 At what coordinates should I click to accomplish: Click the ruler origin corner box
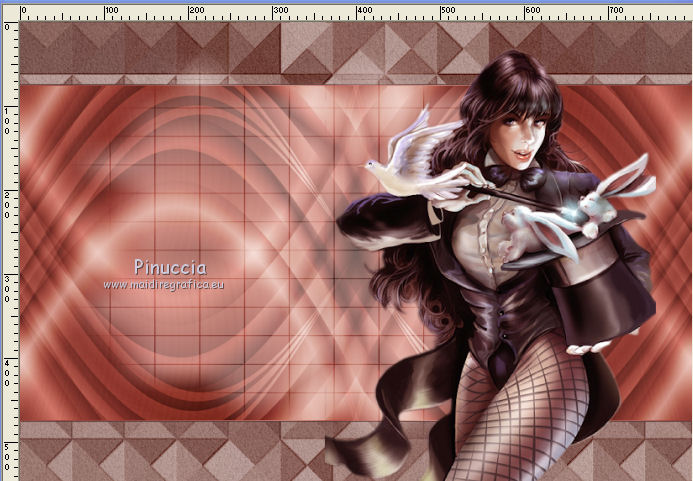pyautogui.click(x=10, y=12)
